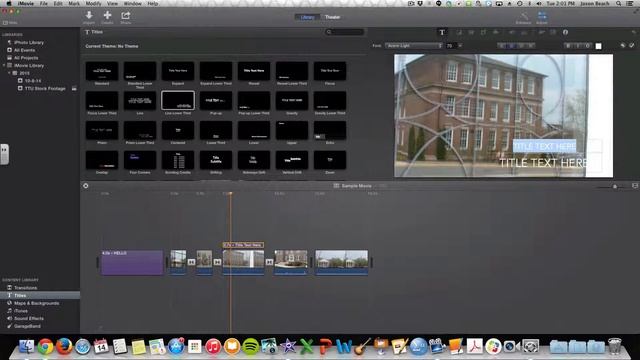Click highlighted TITLE TEXT HERE in viewer
Screen dimensions: 640x360
point(544,146)
